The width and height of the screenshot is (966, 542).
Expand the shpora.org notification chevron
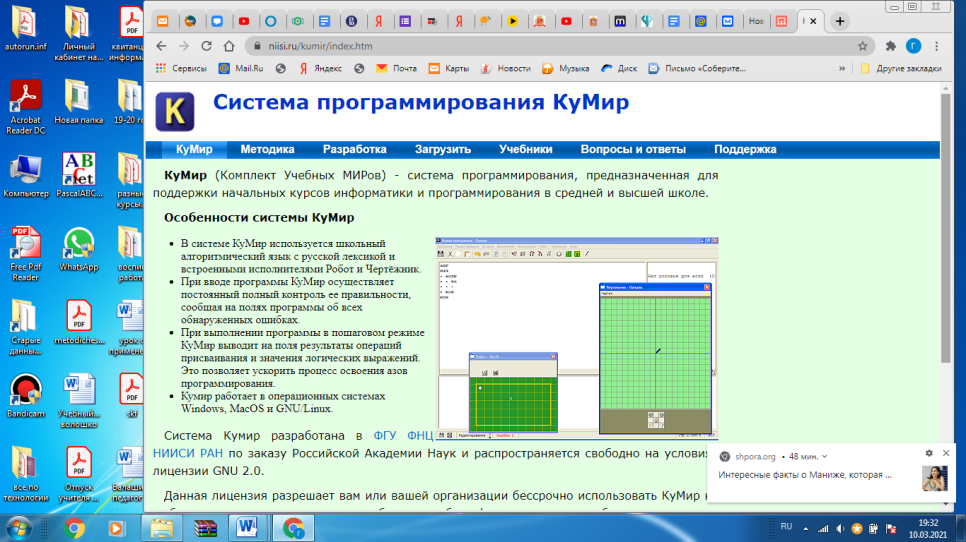pos(824,456)
